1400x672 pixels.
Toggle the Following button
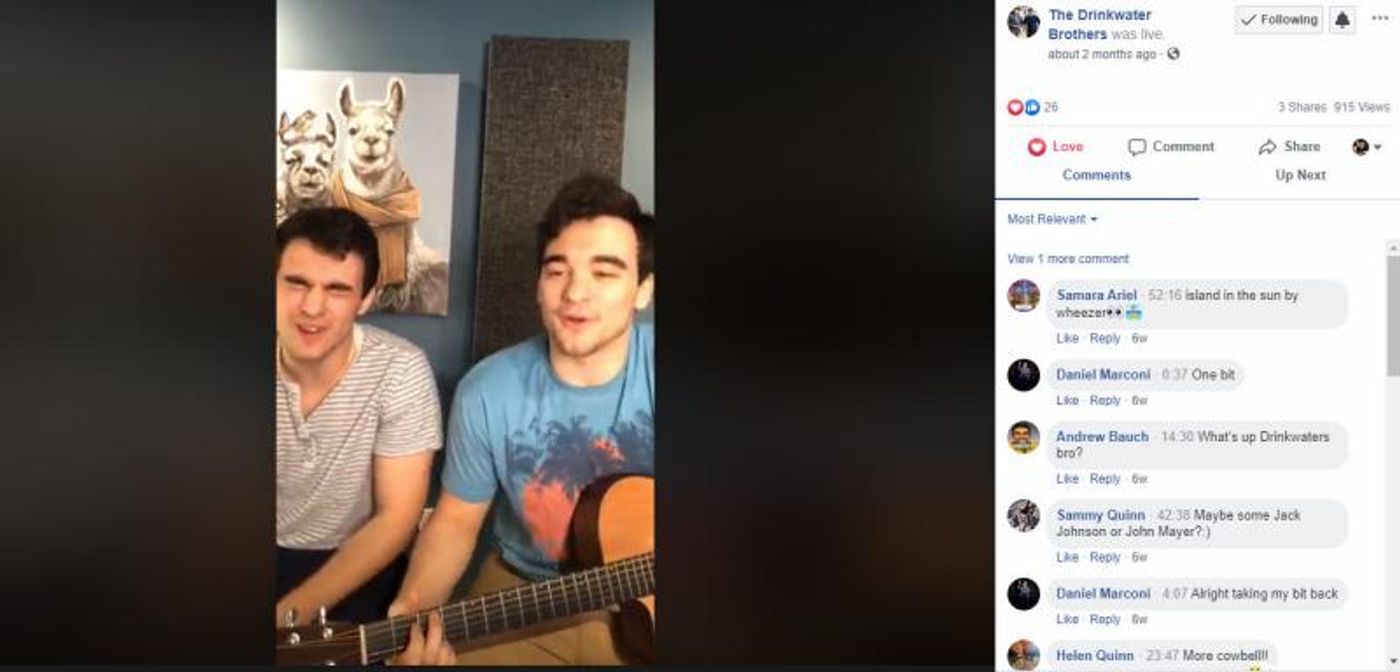(1279, 20)
